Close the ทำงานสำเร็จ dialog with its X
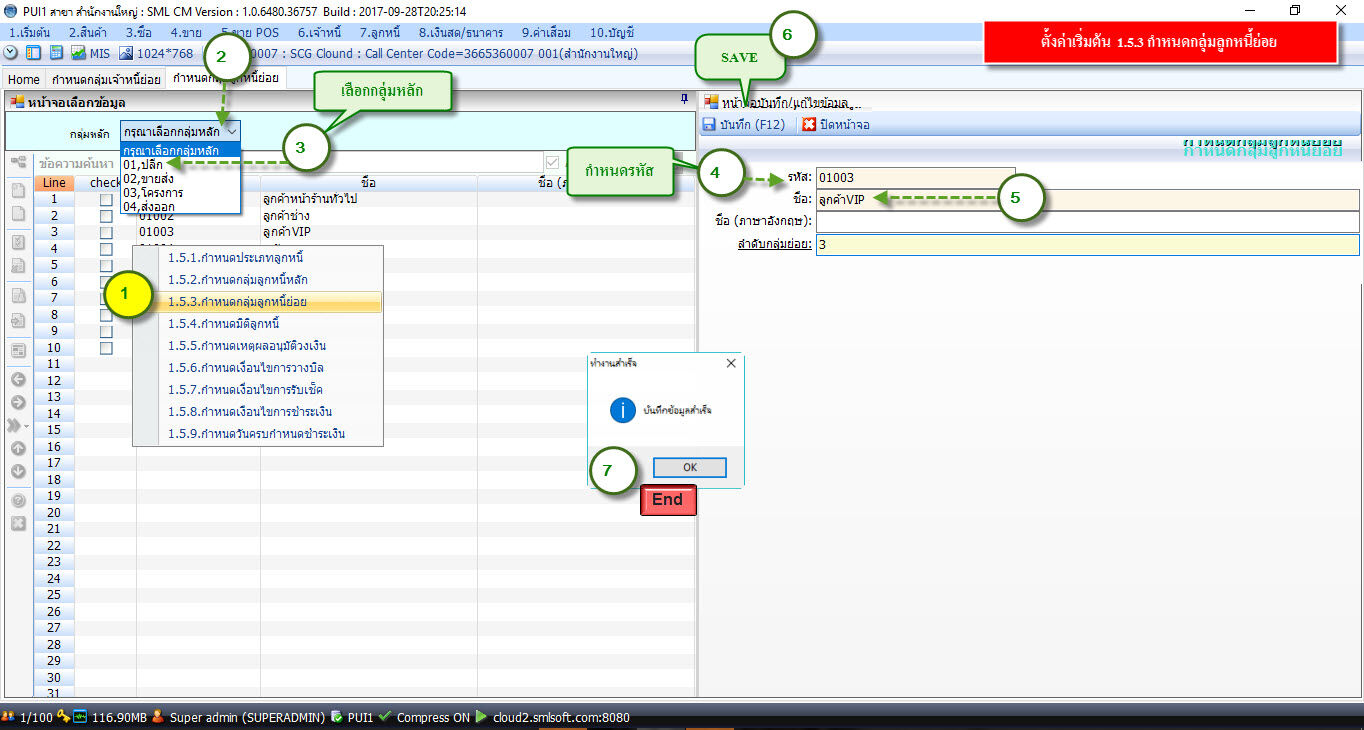The height and width of the screenshot is (730, 1364). click(x=730, y=363)
